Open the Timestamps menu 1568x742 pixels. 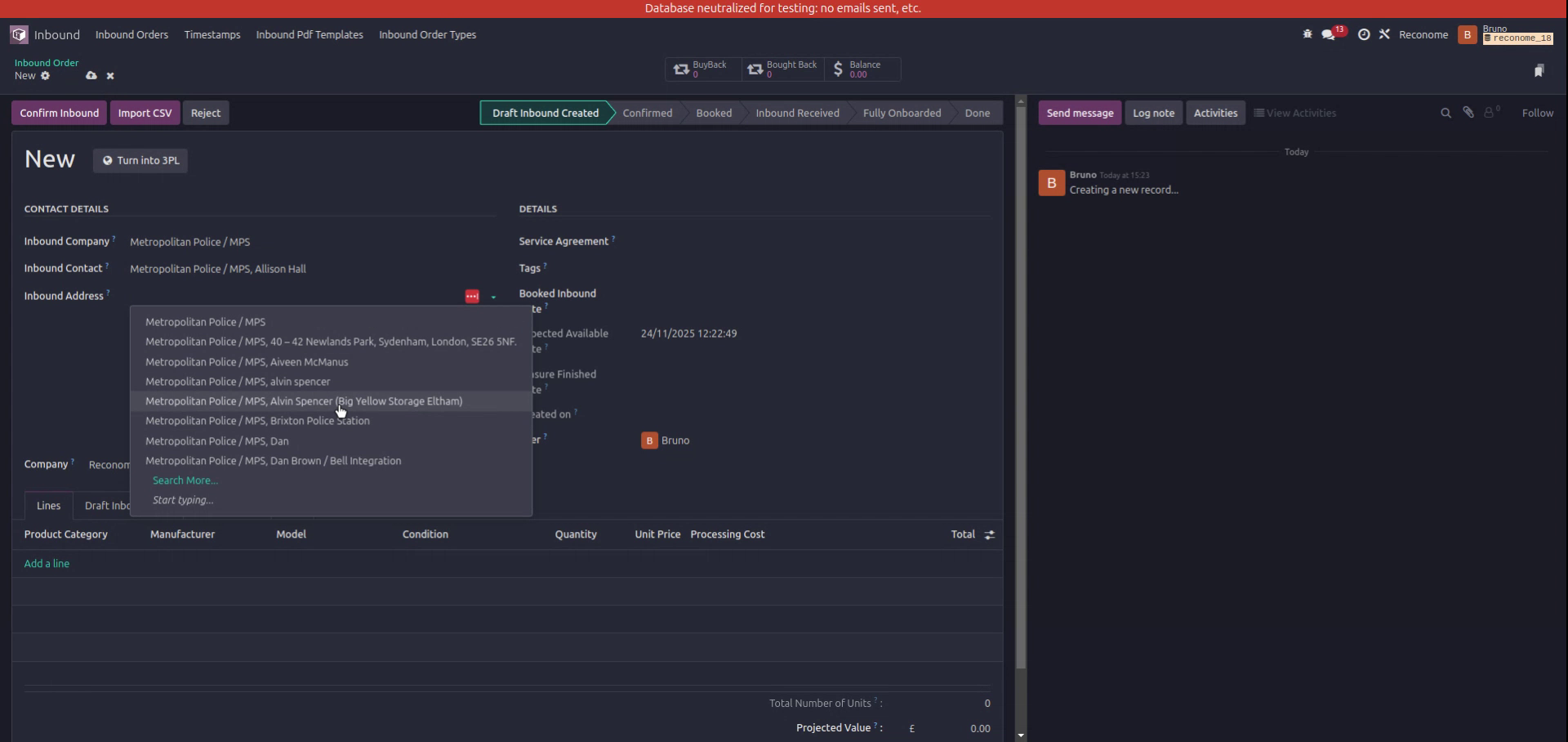[x=212, y=34]
